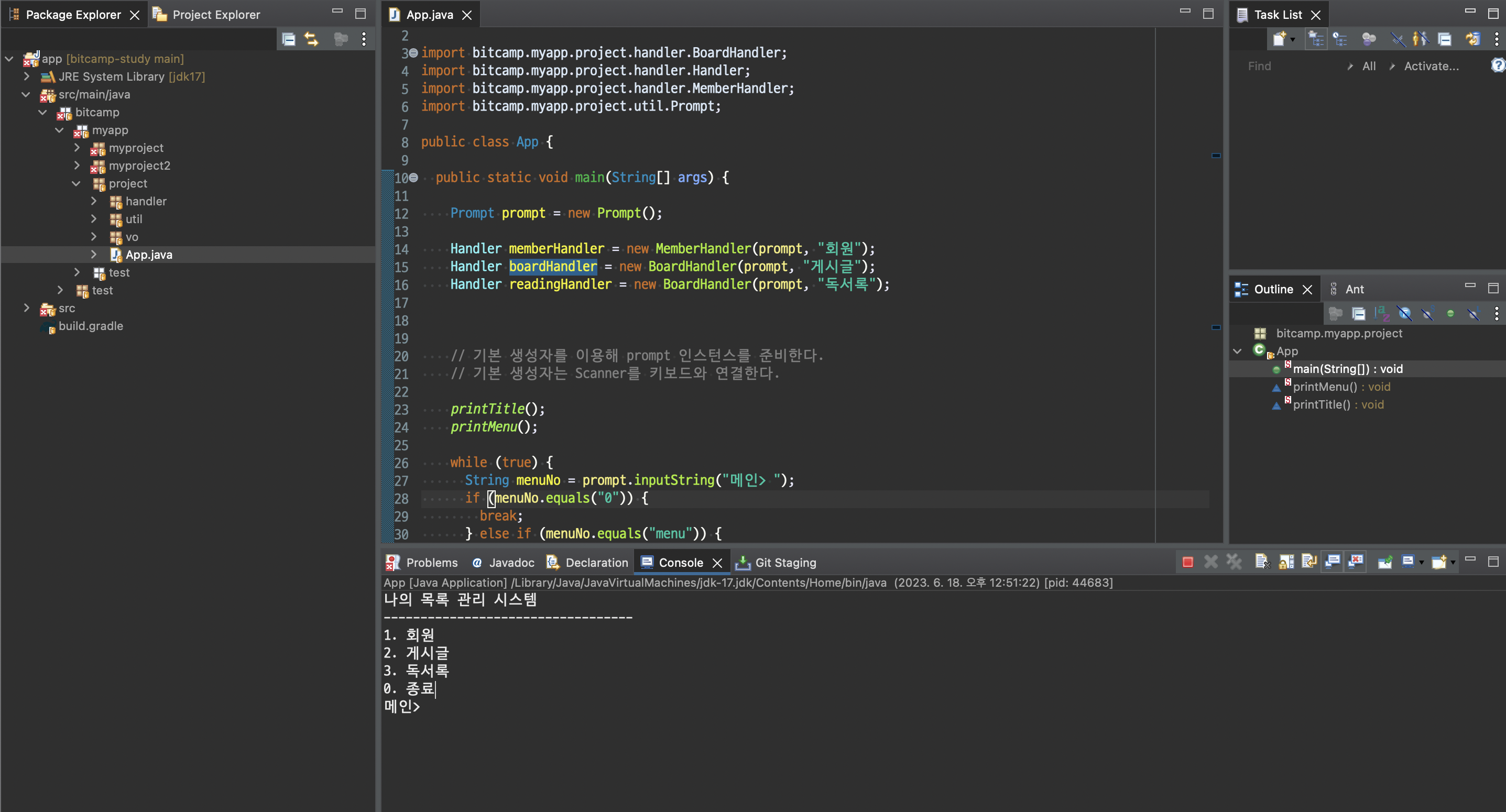Collapse all in the Package Explorer toolbar
This screenshot has height=812, width=1506.
(x=288, y=39)
